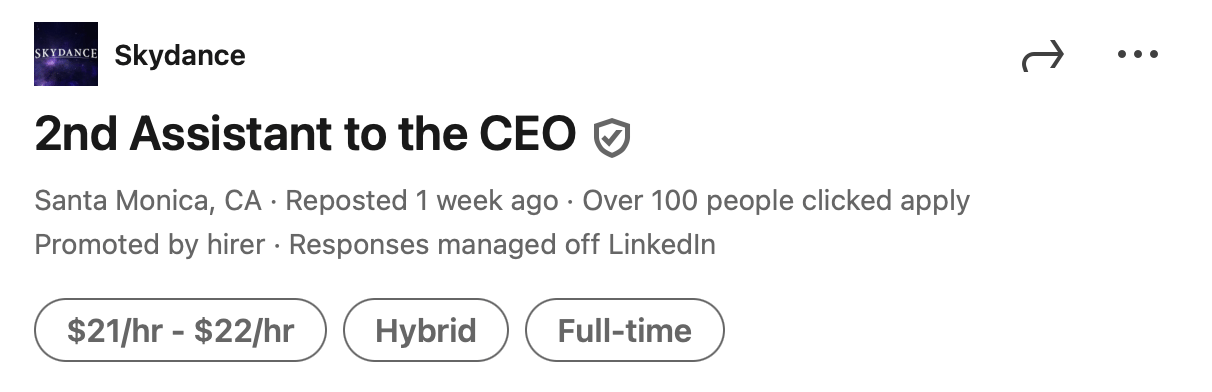Screen dimensions: 1212x392
Task: Click the Santa Monica, CA location text
Action: click(148, 201)
